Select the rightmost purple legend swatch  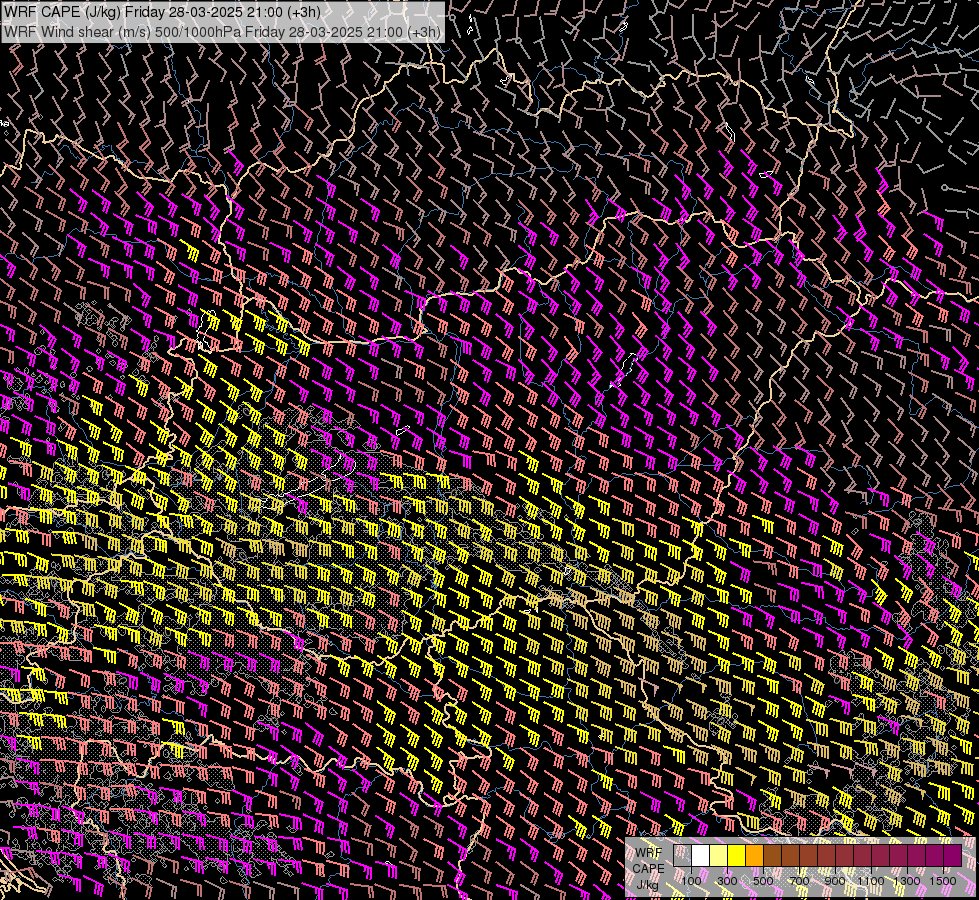click(952, 855)
